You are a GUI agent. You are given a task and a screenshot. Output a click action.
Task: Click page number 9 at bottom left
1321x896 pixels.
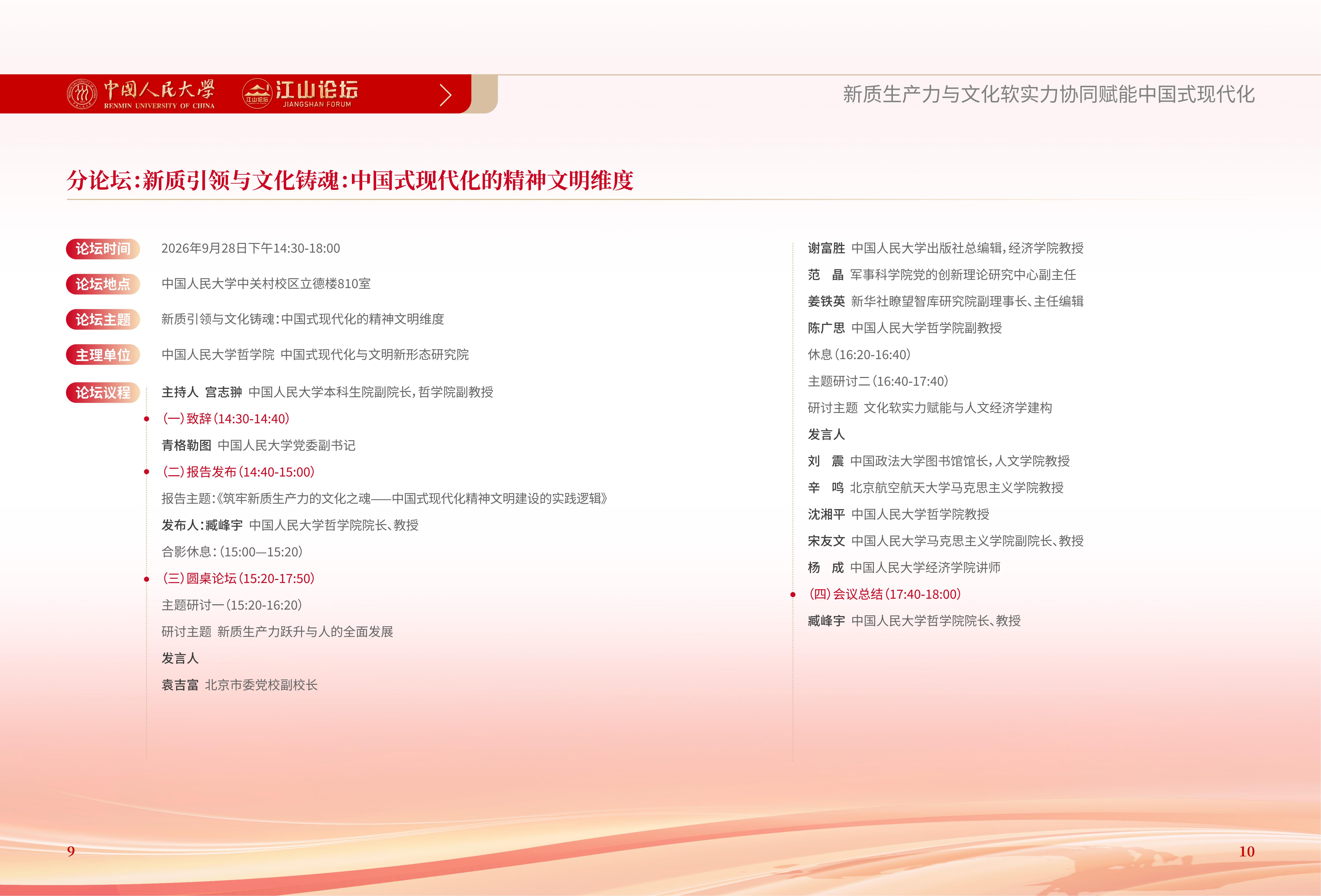point(71,851)
